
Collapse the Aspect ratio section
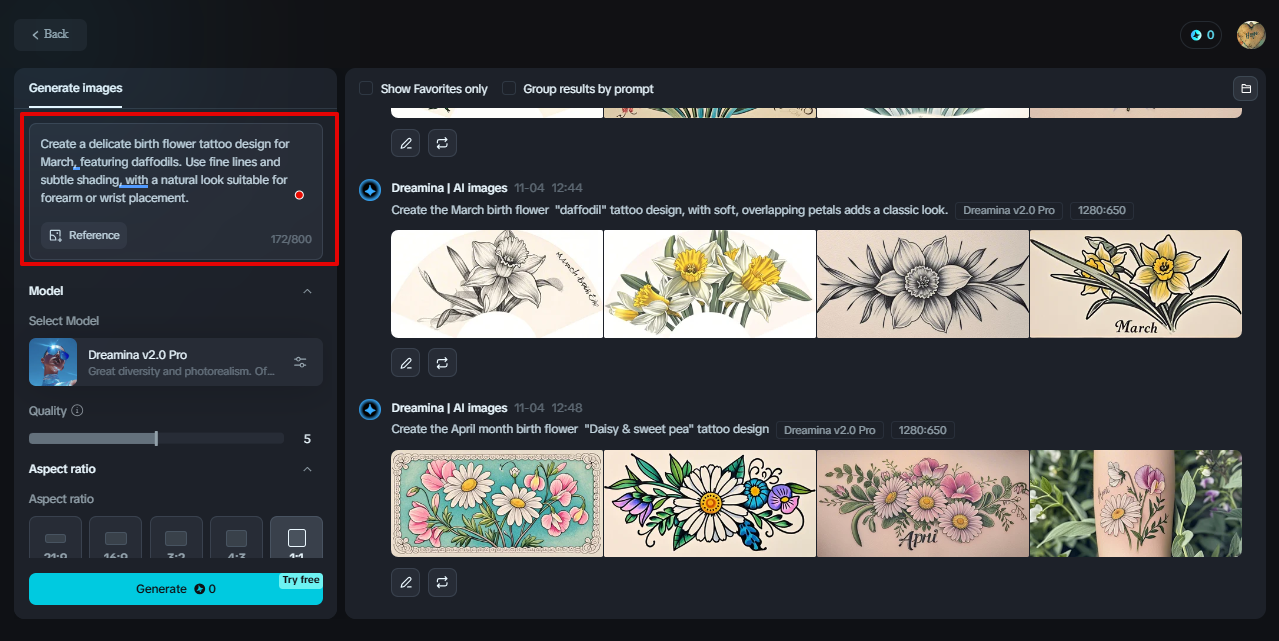point(307,469)
